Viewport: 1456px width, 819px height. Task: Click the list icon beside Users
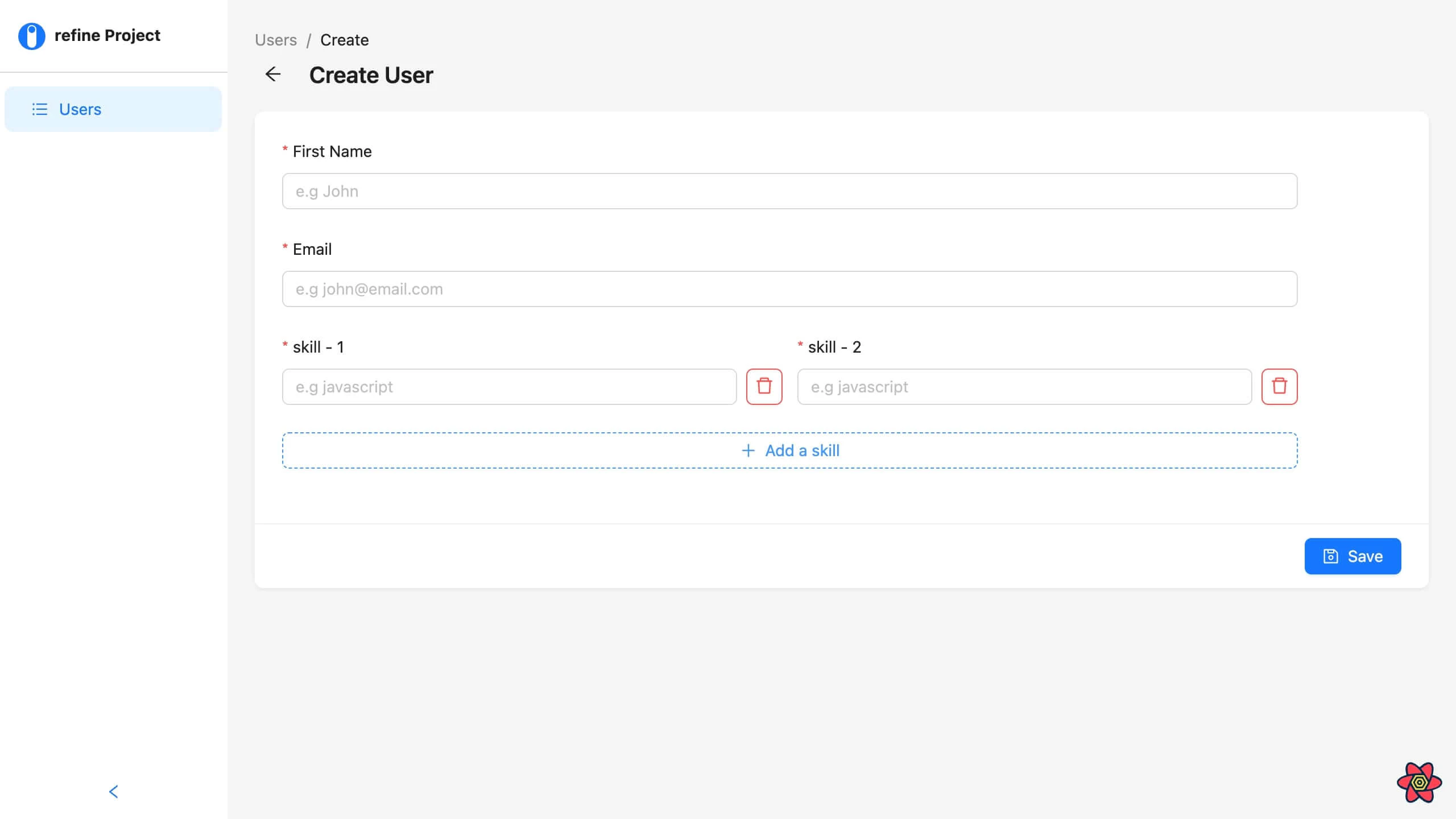39,109
